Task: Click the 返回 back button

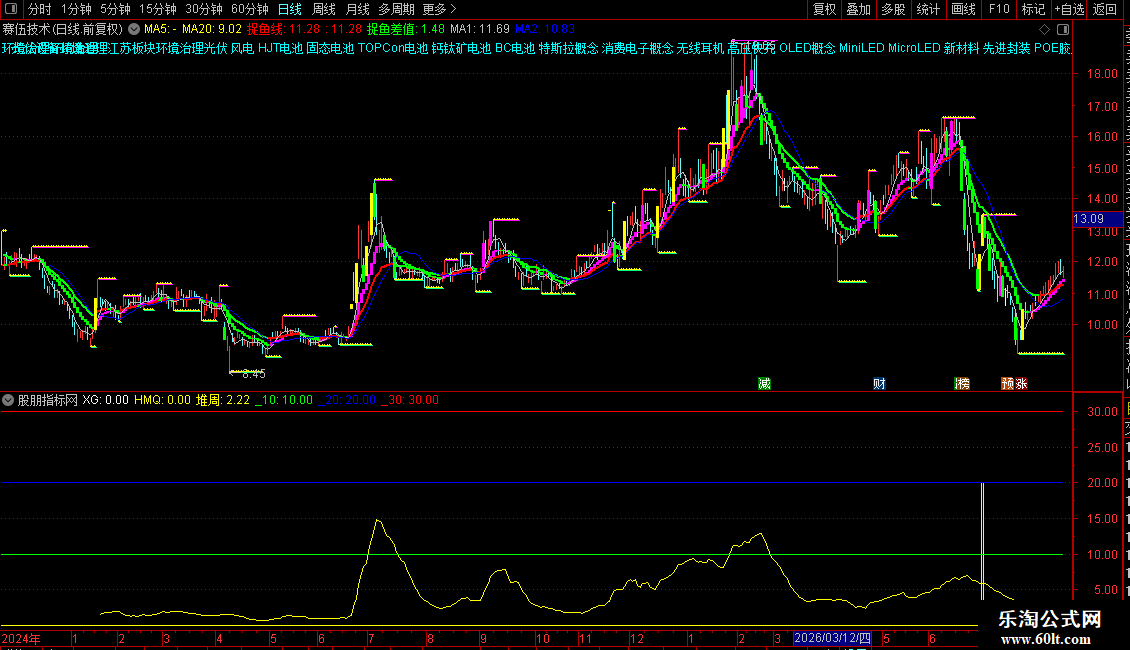Action: coord(1105,9)
